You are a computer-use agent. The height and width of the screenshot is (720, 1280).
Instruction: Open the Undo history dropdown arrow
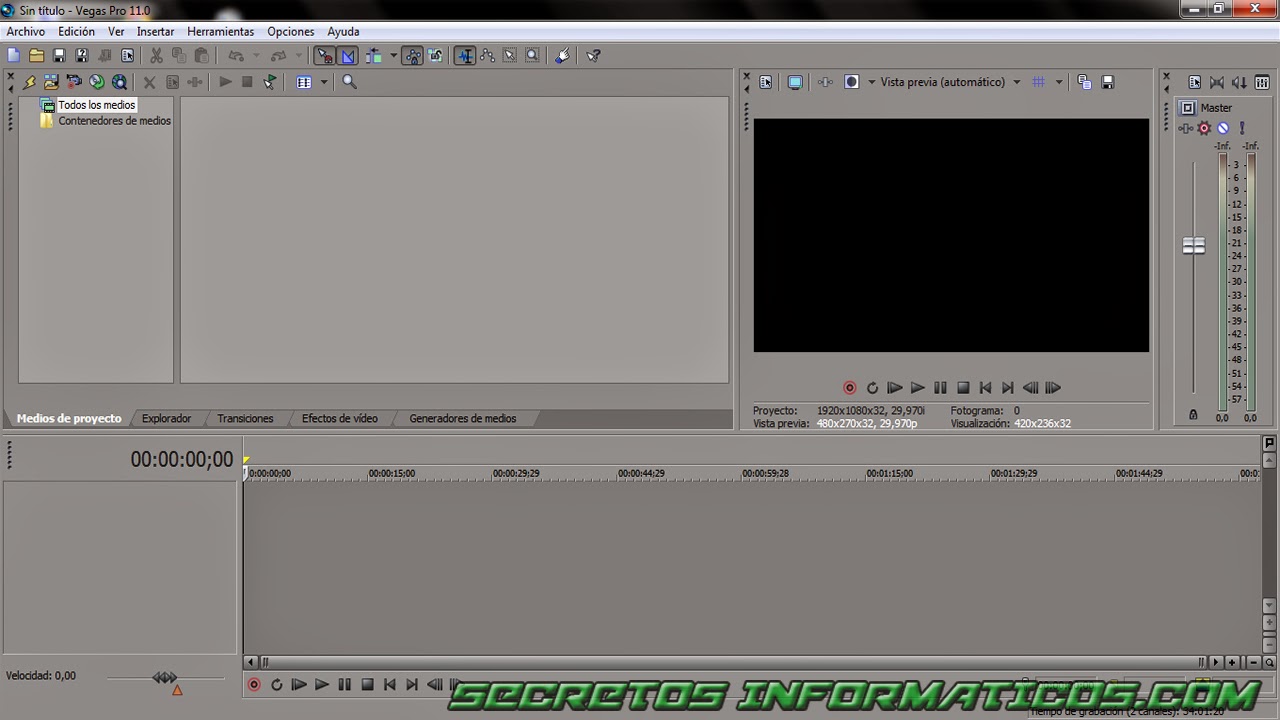point(256,56)
